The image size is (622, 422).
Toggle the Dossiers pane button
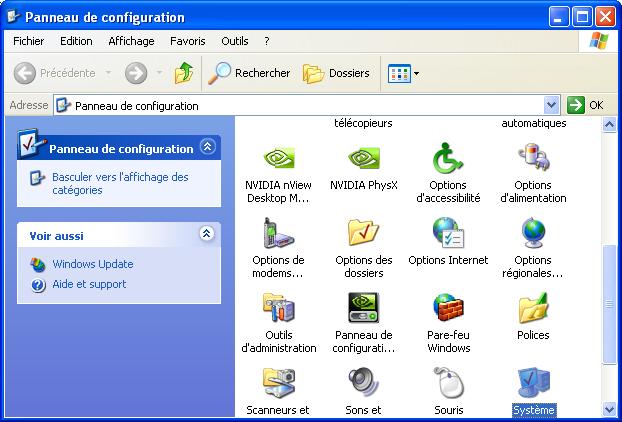336,73
